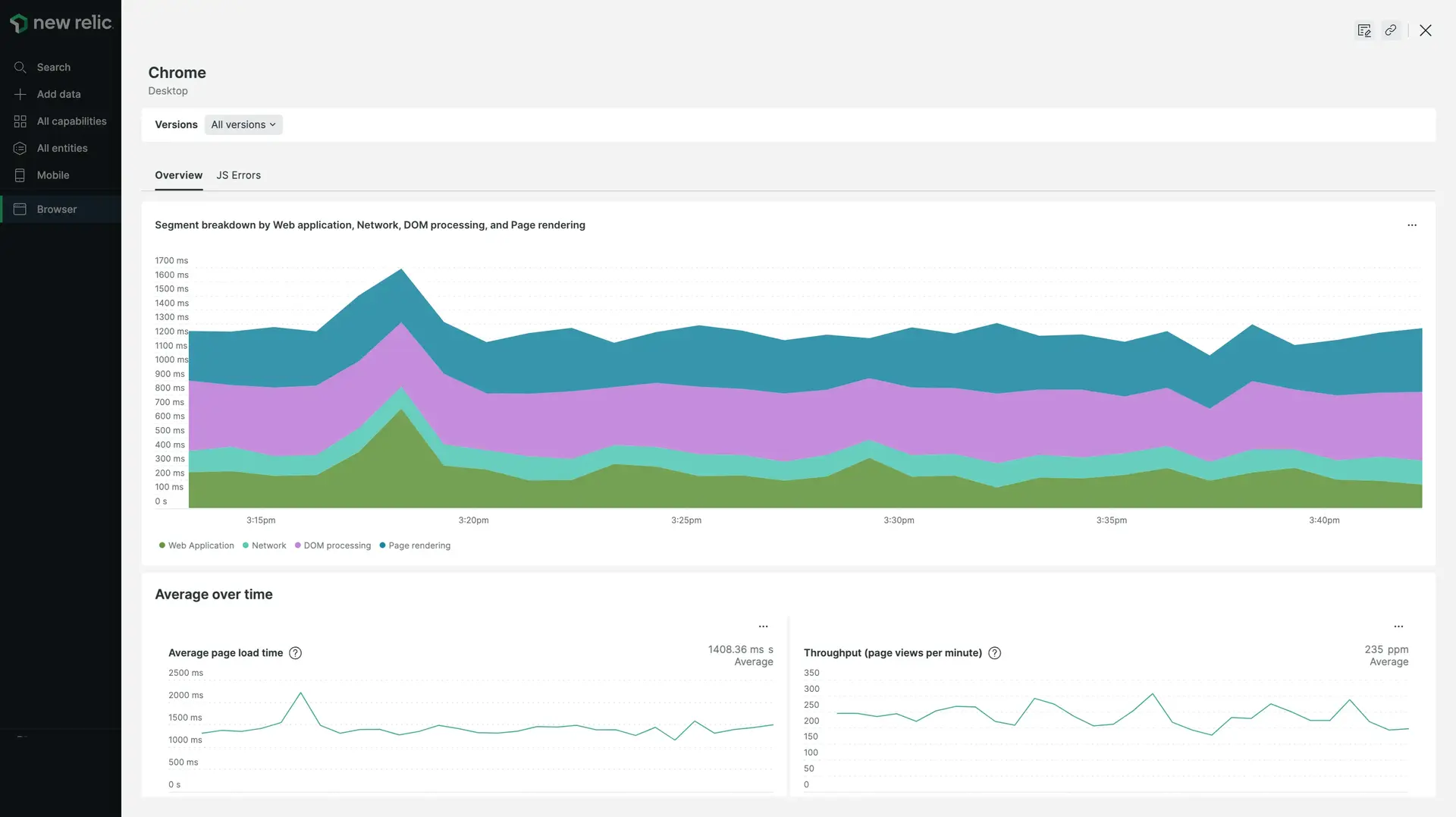Switch to the JS Errors tab

[x=238, y=175]
